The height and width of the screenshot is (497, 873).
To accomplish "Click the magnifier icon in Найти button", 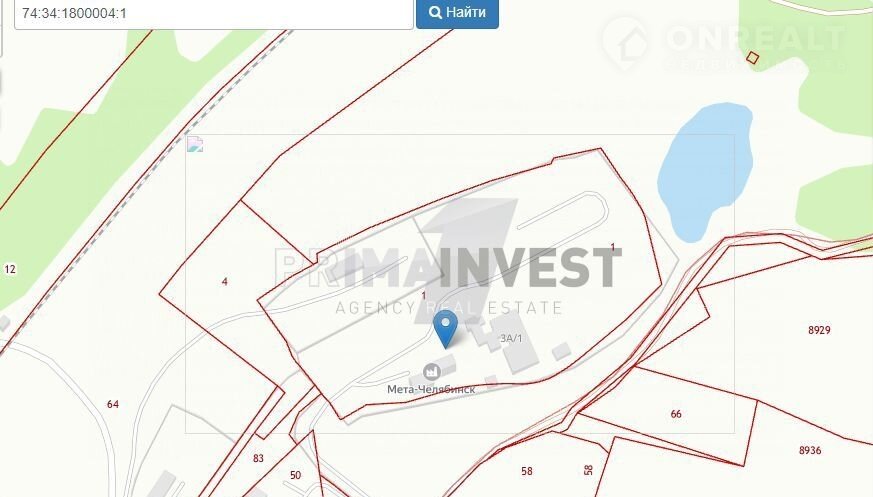I will [435, 12].
